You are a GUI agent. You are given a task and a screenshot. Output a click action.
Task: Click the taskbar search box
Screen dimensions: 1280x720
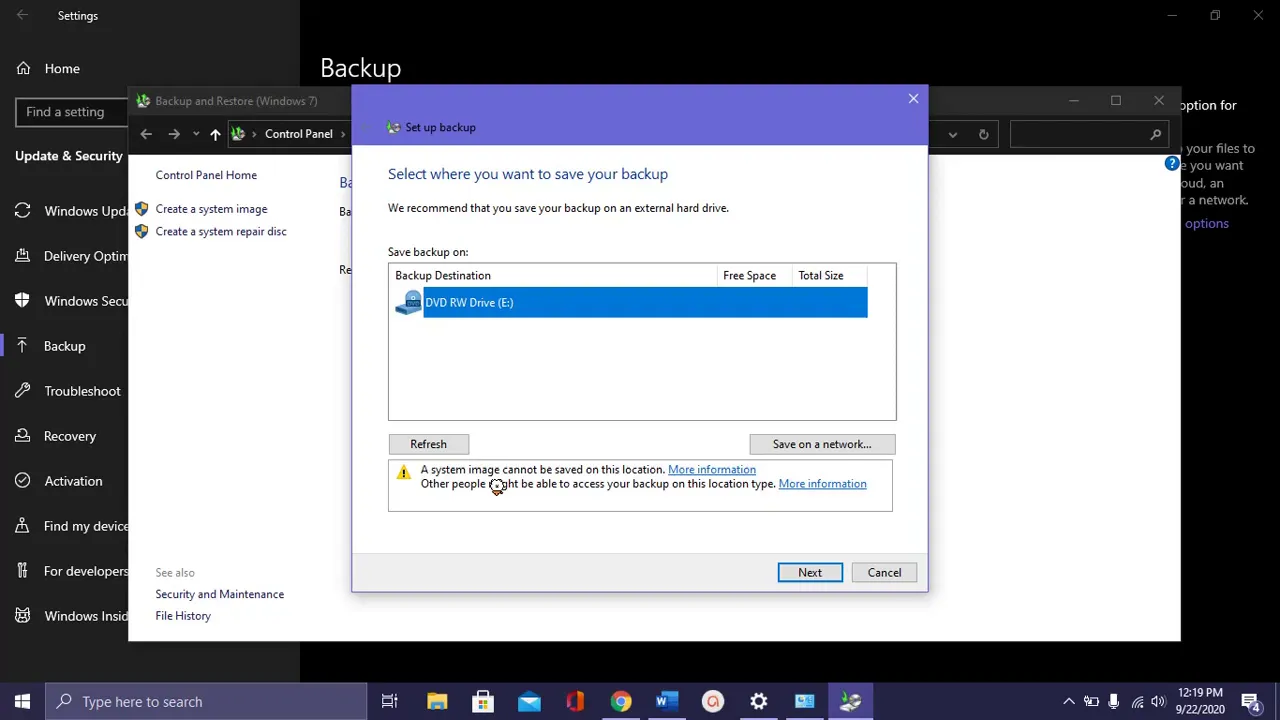pyautogui.click(x=207, y=702)
